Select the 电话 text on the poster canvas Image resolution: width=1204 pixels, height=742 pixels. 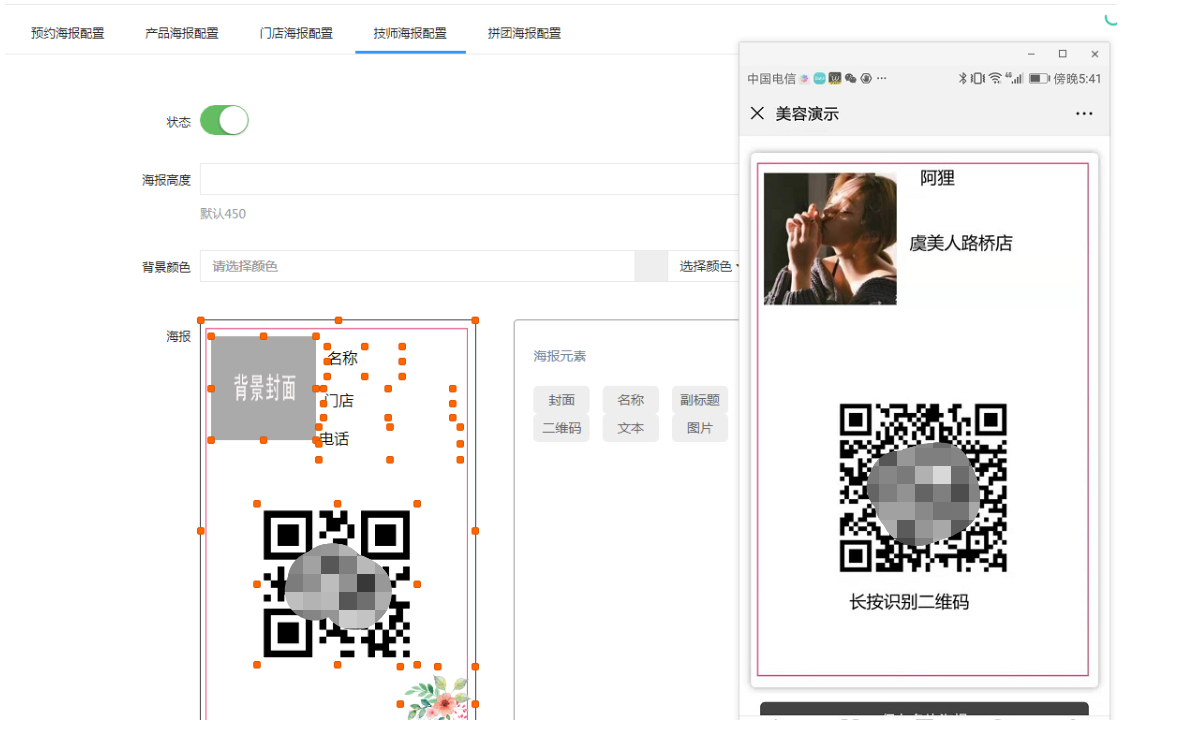[x=334, y=439]
